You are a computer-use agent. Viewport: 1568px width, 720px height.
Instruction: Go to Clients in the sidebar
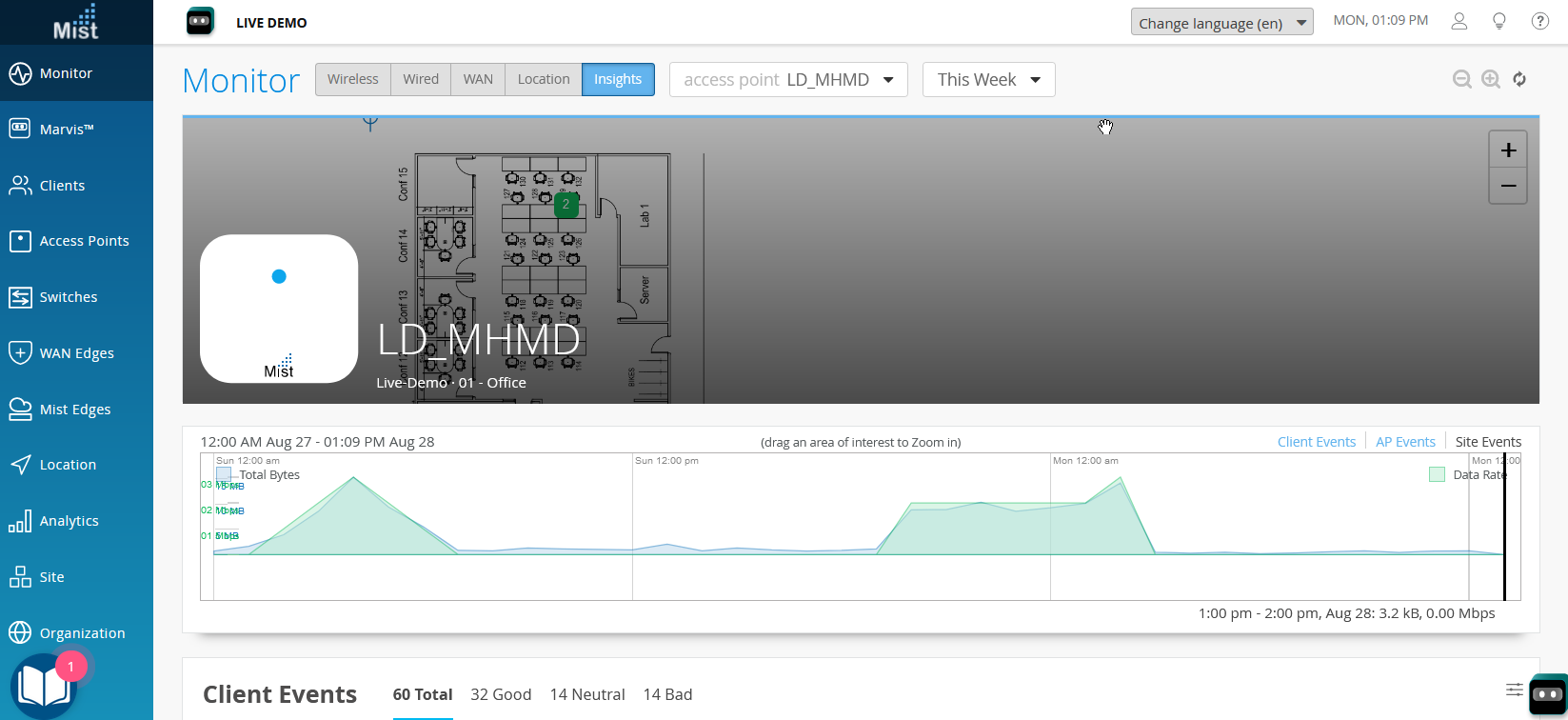point(76,186)
